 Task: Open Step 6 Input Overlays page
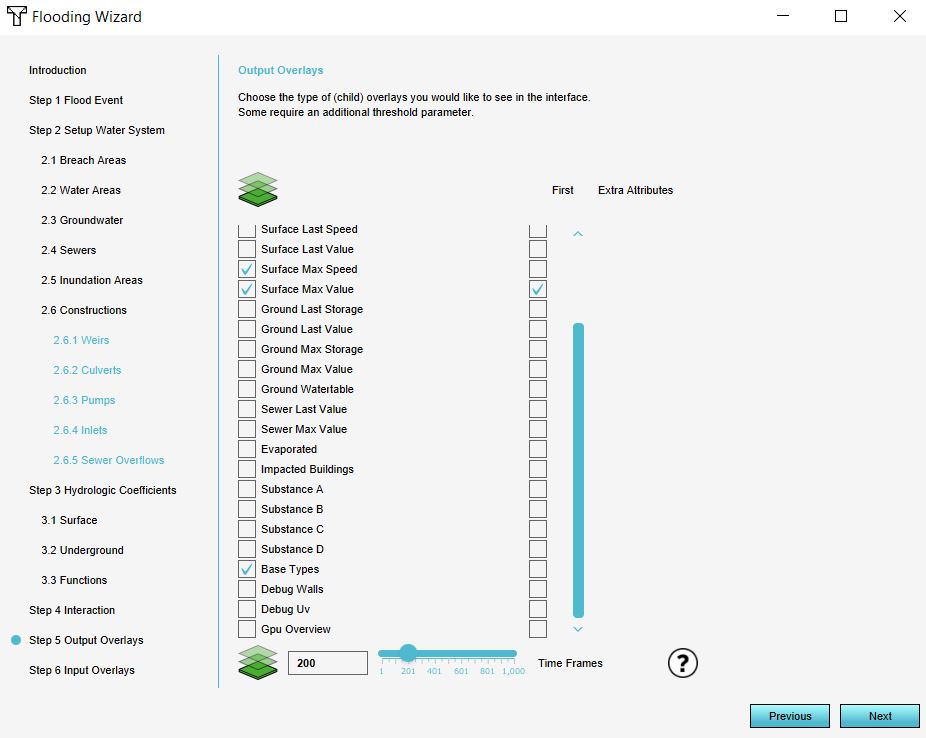82,670
